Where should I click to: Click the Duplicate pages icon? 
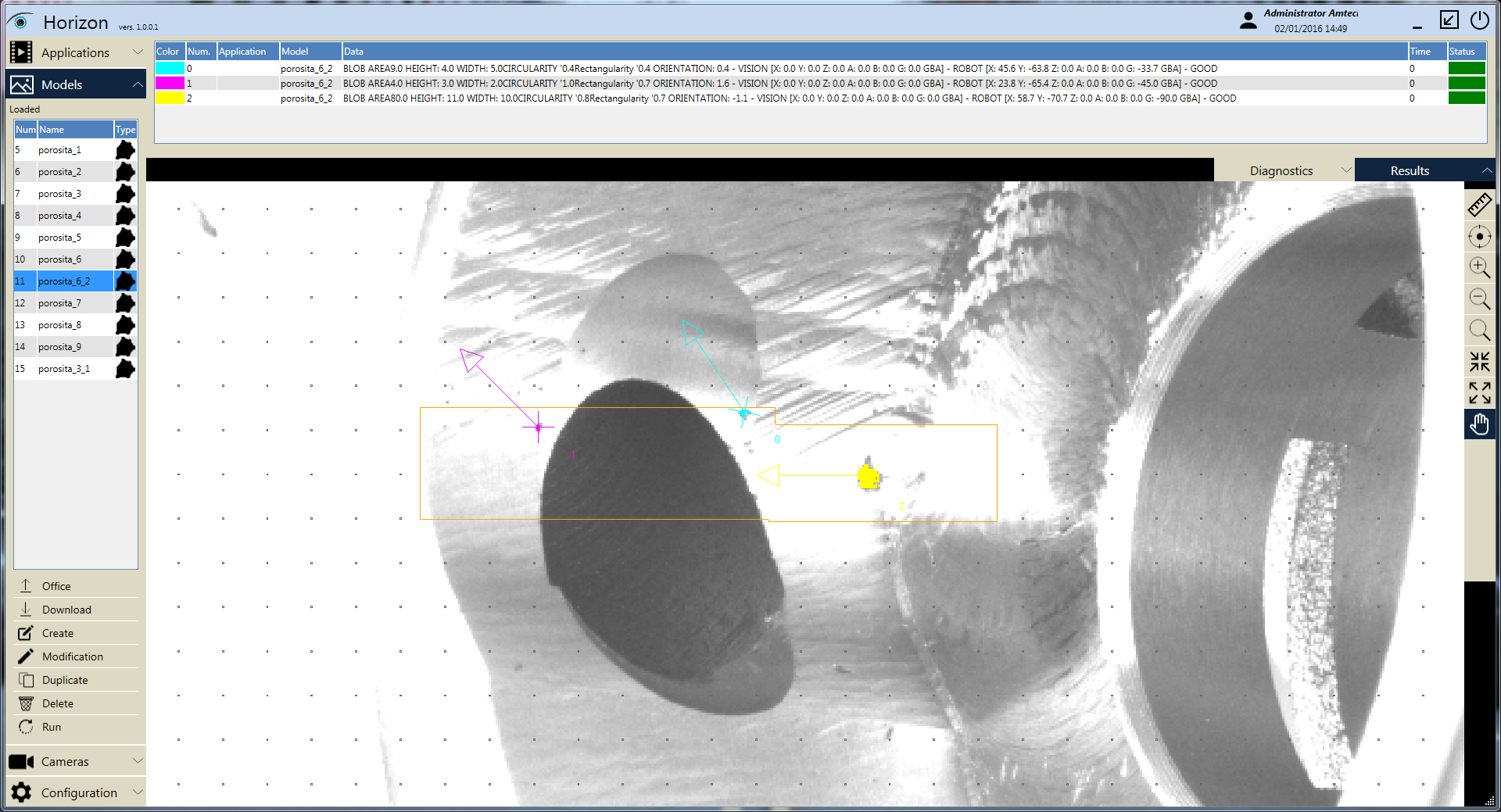click(26, 679)
